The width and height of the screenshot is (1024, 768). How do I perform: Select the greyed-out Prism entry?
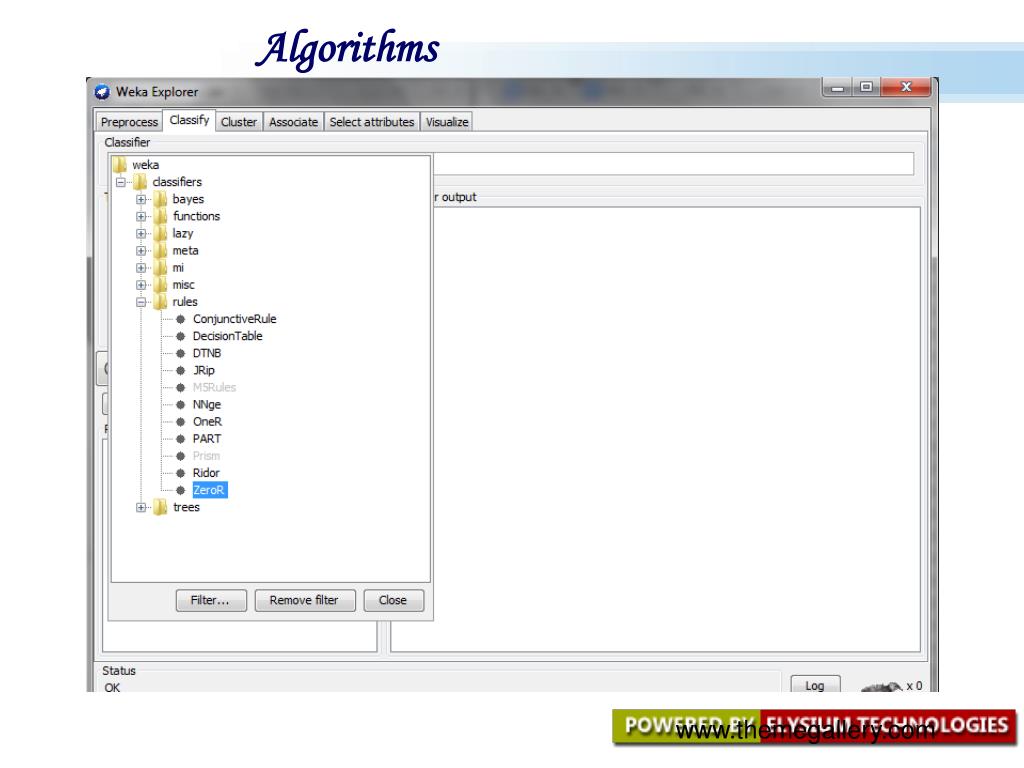coord(206,456)
